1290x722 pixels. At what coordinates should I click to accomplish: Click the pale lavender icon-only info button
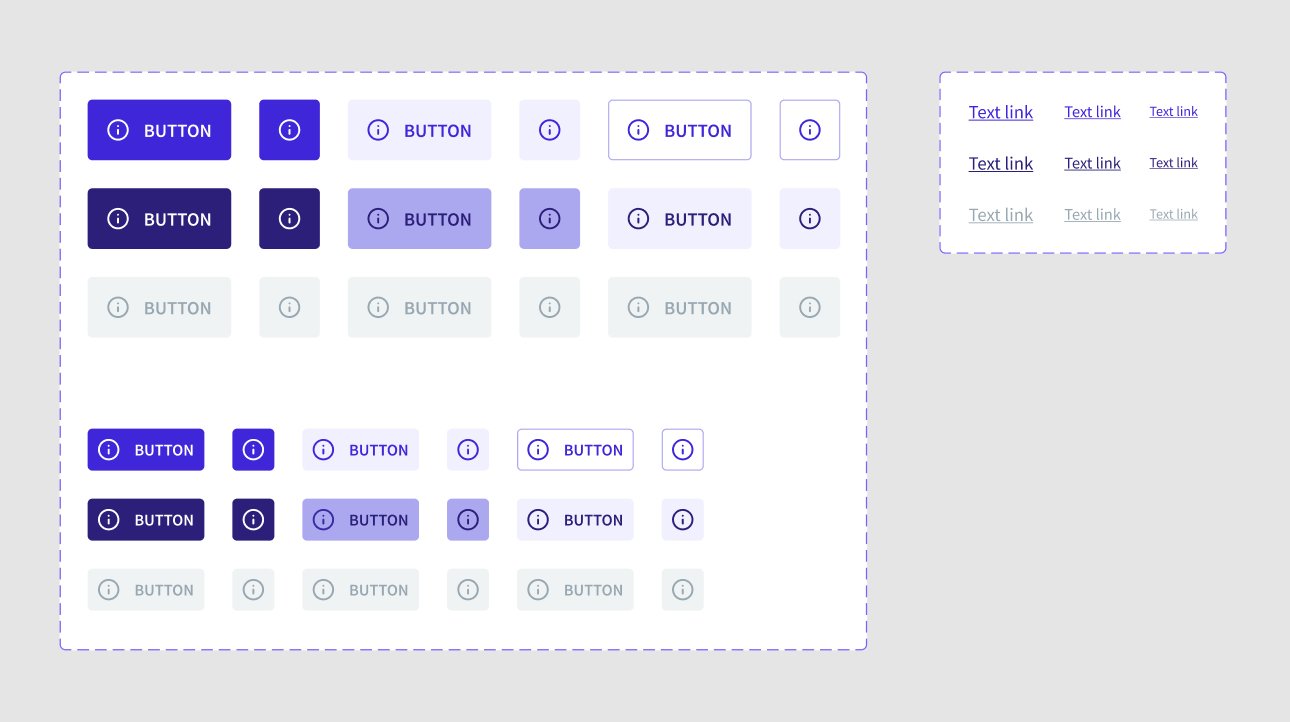pos(549,129)
